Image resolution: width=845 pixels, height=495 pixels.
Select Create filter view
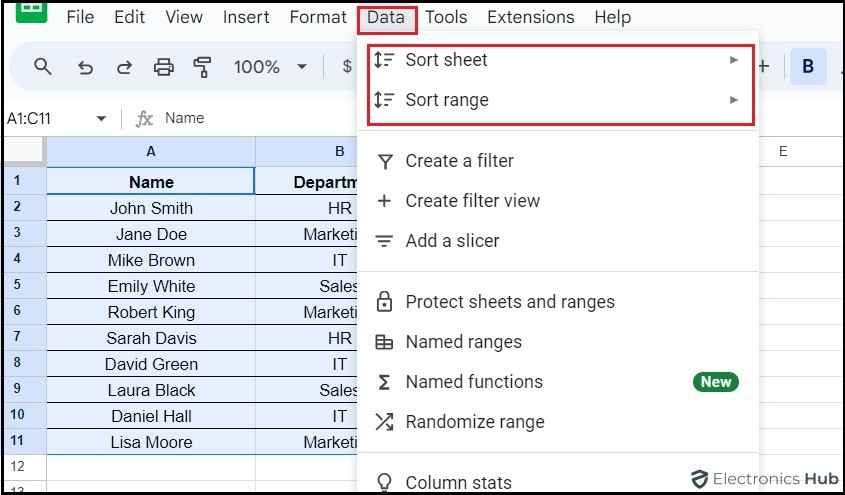point(558,200)
